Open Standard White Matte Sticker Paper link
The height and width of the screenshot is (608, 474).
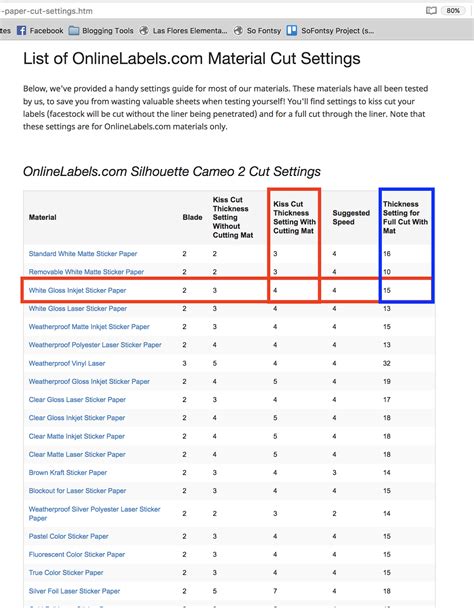pos(83,254)
